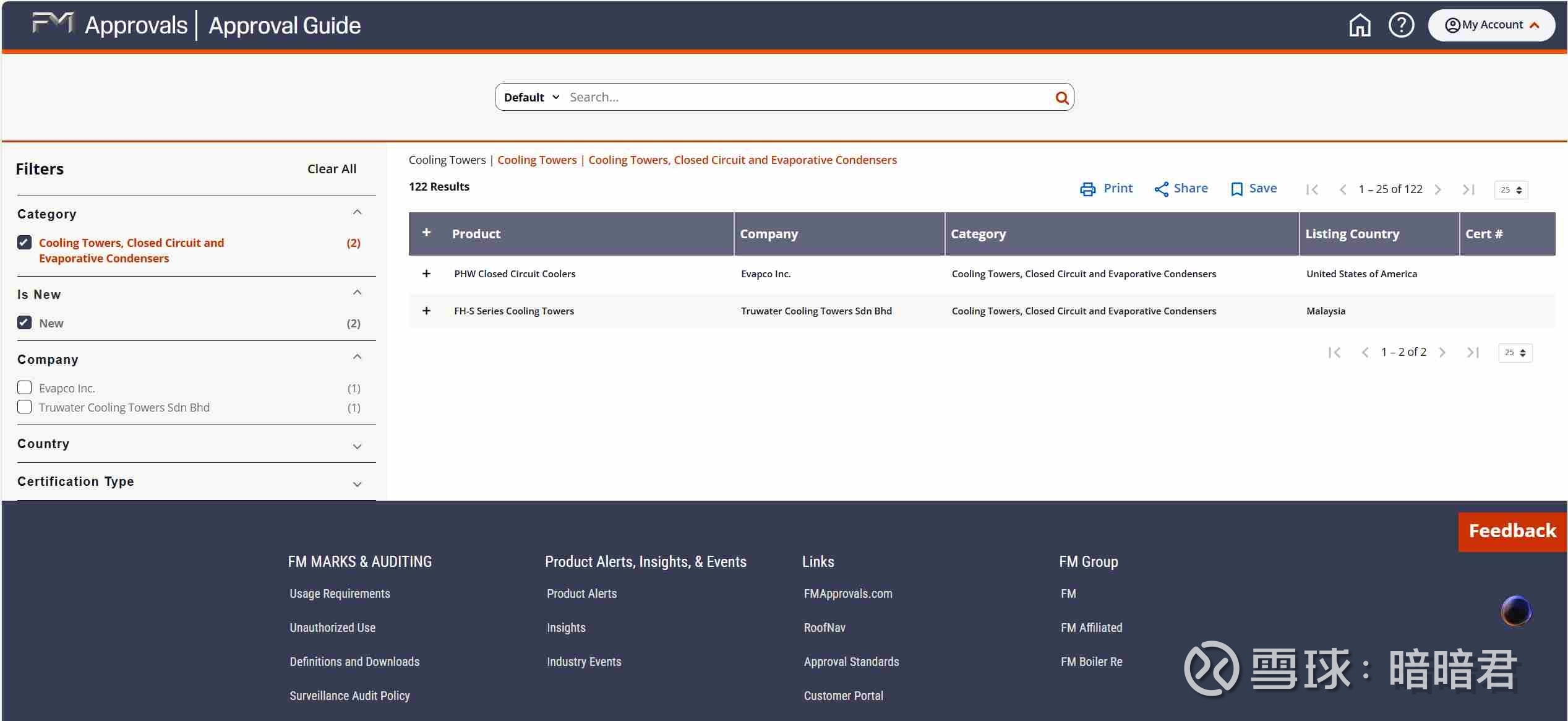Image resolution: width=1568 pixels, height=721 pixels.
Task: Click into the Search text field
Action: [804, 97]
